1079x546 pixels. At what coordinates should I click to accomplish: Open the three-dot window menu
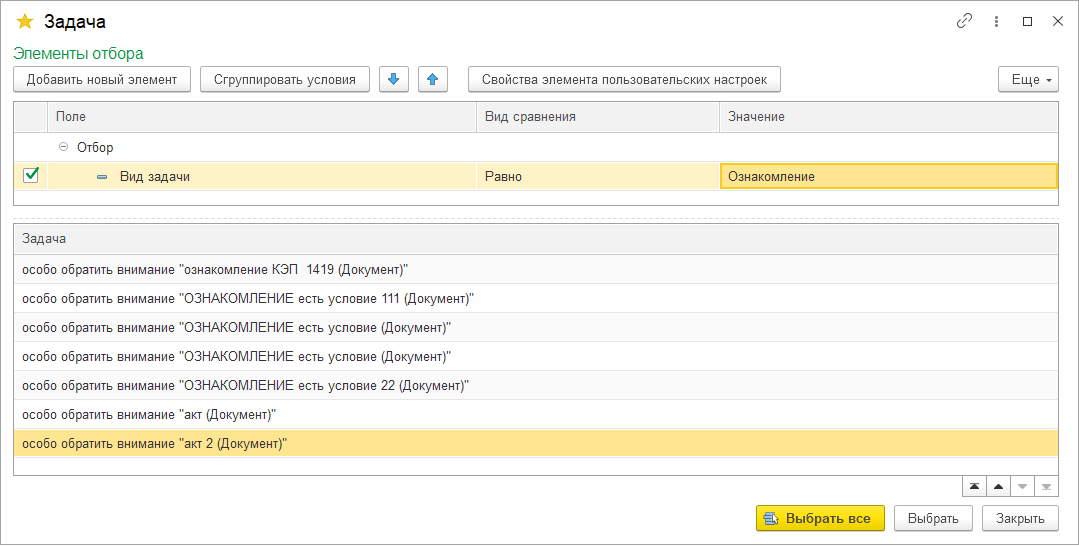point(996,21)
